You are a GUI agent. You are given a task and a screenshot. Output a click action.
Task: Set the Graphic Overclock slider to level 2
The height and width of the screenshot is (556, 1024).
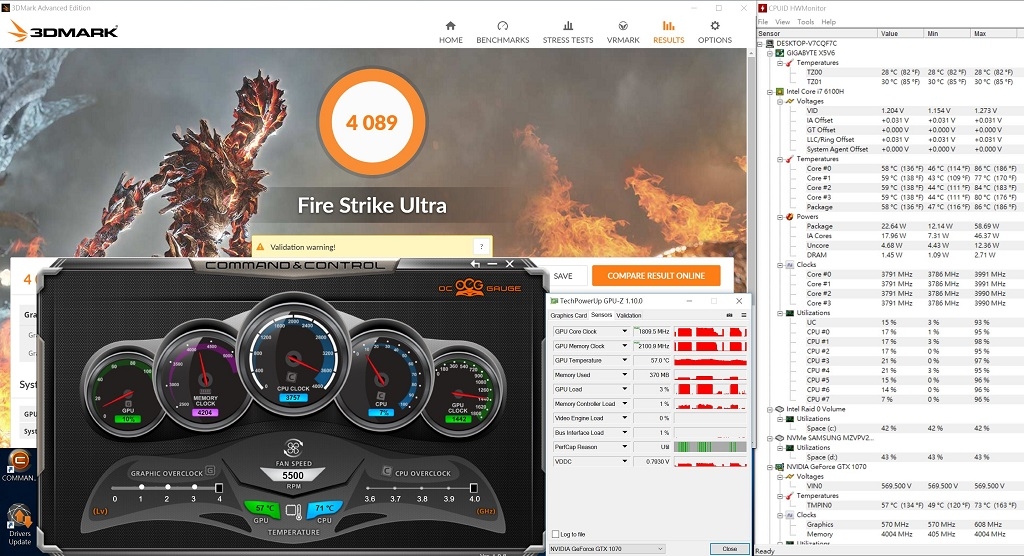[x=168, y=487]
